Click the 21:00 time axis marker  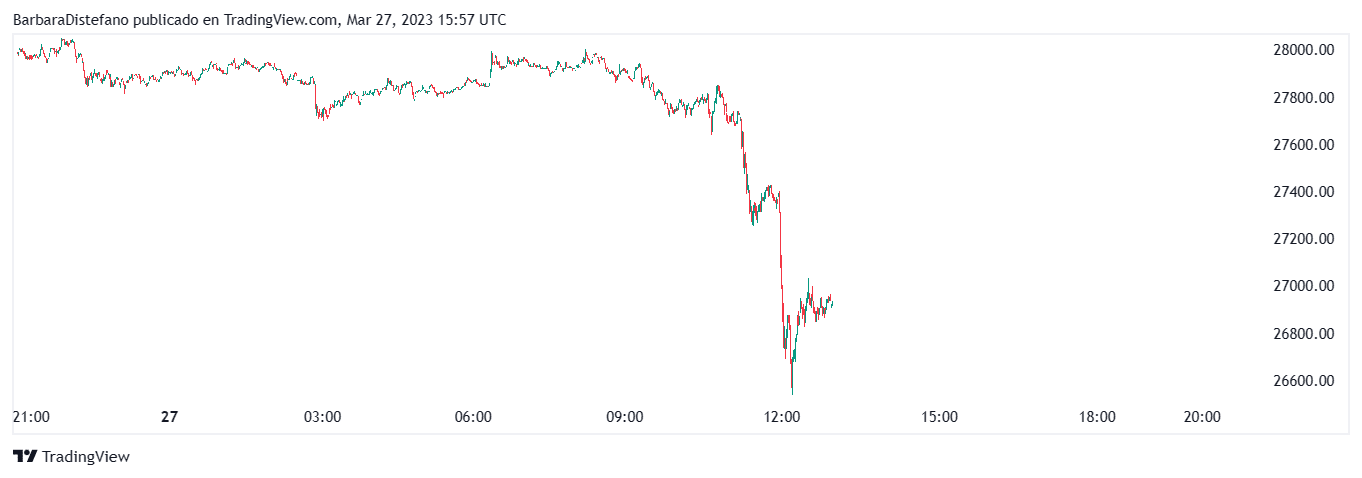pyautogui.click(x=31, y=417)
